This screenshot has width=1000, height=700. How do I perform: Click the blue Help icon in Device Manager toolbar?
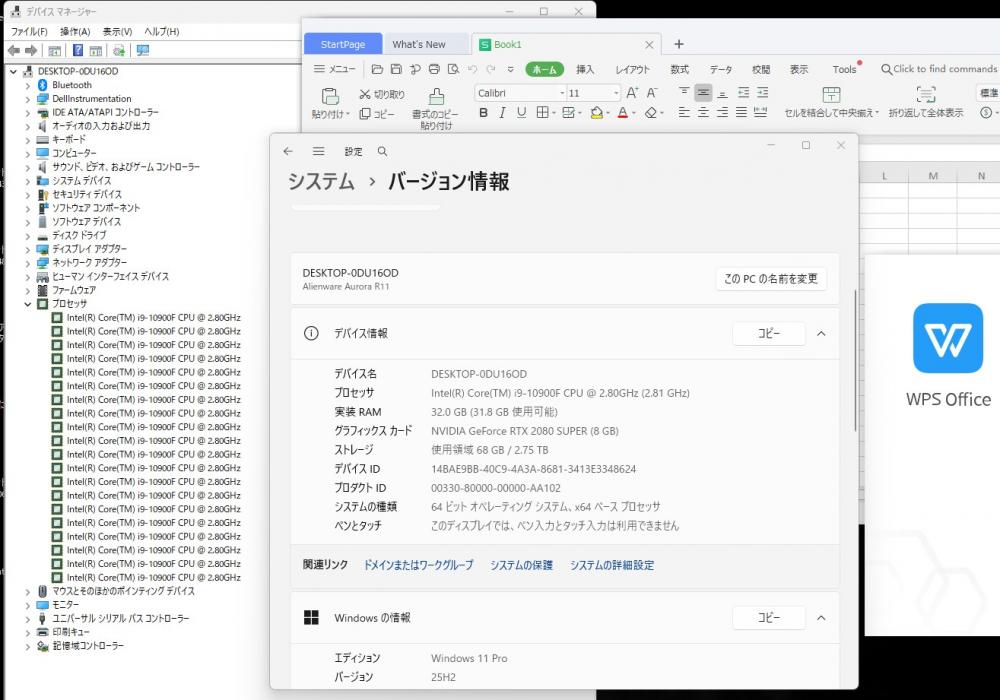point(78,50)
